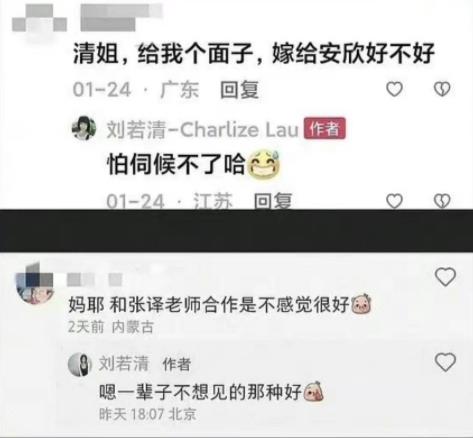Tap the laughing sweat emoji after 怕伺候不了哈
This screenshot has width=473, height=438.
tap(264, 164)
